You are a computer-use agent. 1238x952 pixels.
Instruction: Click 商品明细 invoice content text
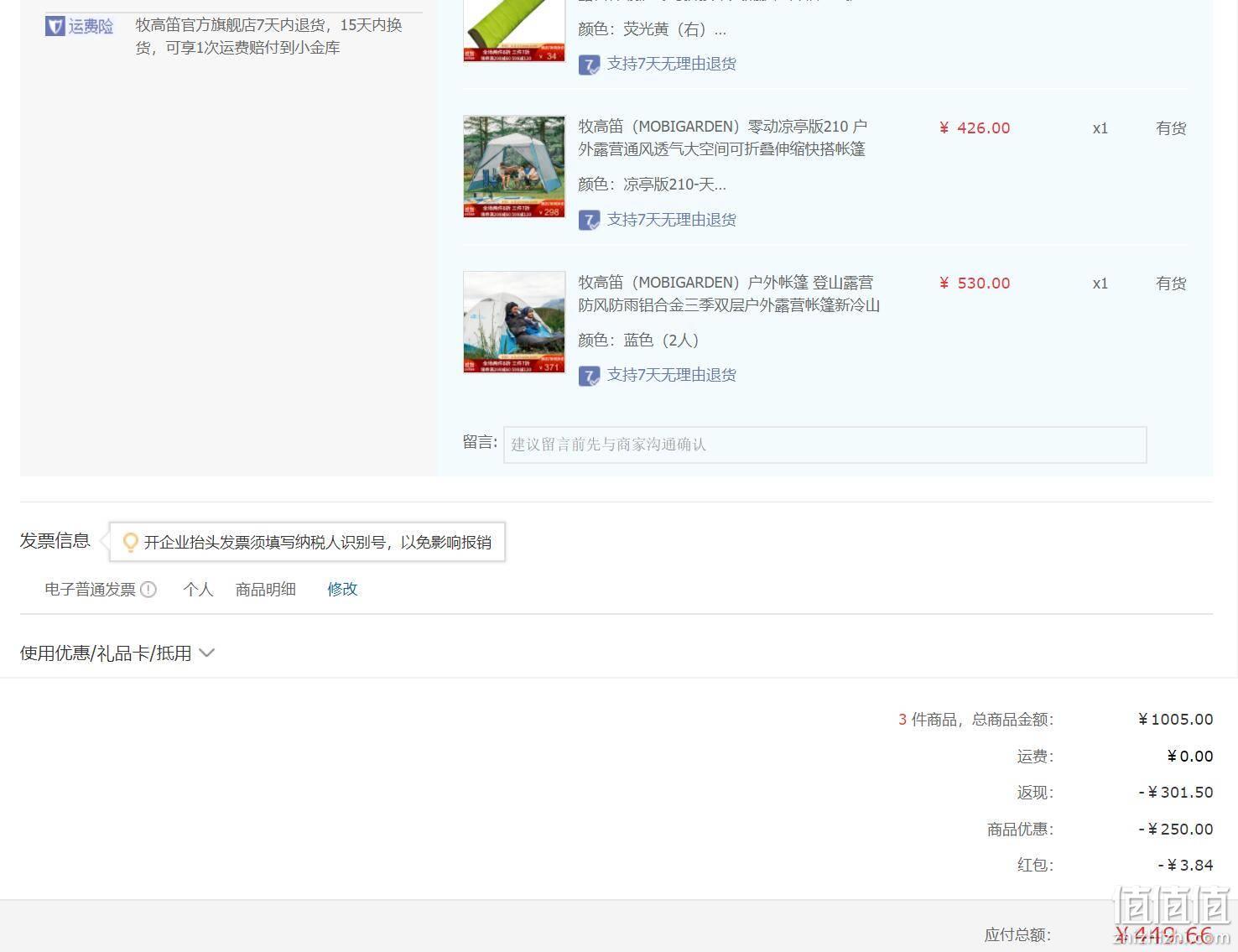coord(266,590)
